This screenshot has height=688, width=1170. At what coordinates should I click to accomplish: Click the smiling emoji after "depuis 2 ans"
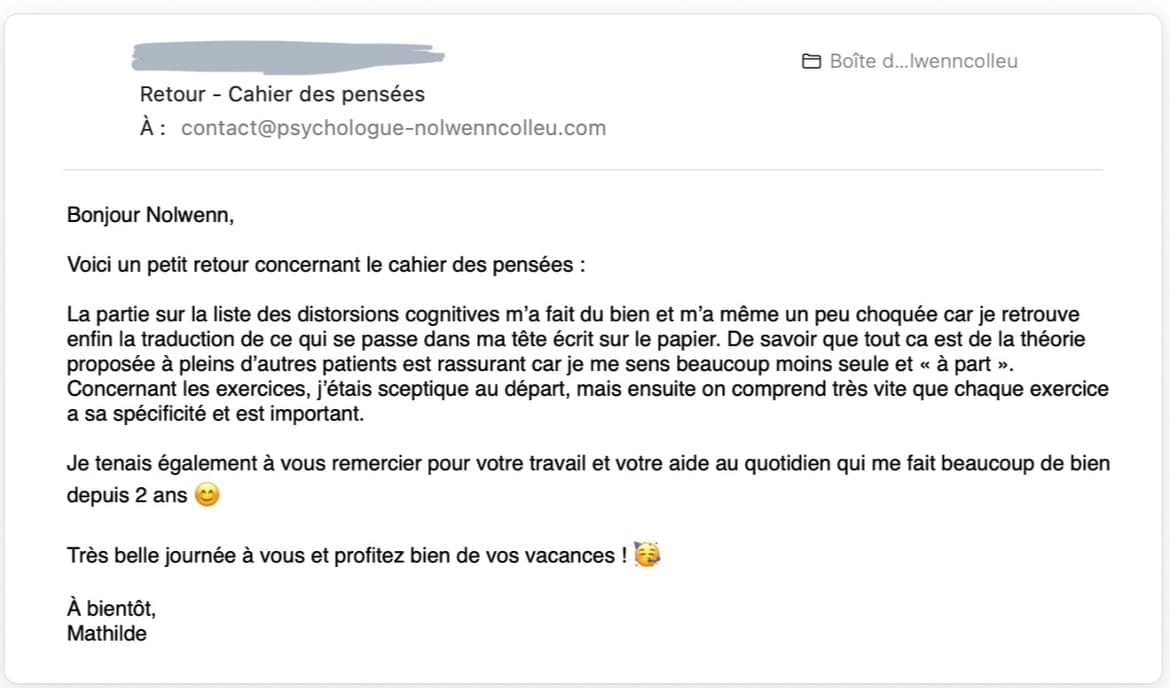pyautogui.click(x=207, y=495)
